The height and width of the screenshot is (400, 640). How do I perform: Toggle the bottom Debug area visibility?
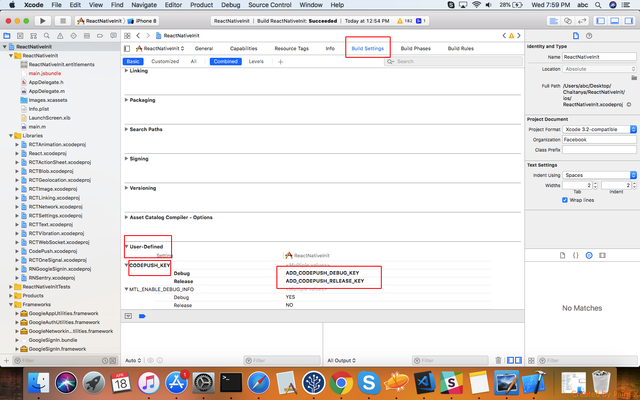click(x=615, y=21)
